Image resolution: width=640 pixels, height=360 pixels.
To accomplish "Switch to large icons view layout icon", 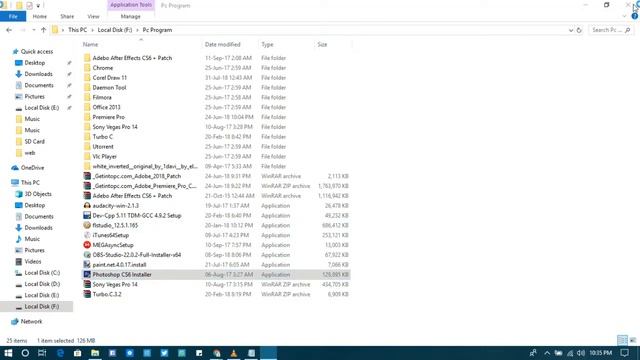I will [x=633, y=340].
